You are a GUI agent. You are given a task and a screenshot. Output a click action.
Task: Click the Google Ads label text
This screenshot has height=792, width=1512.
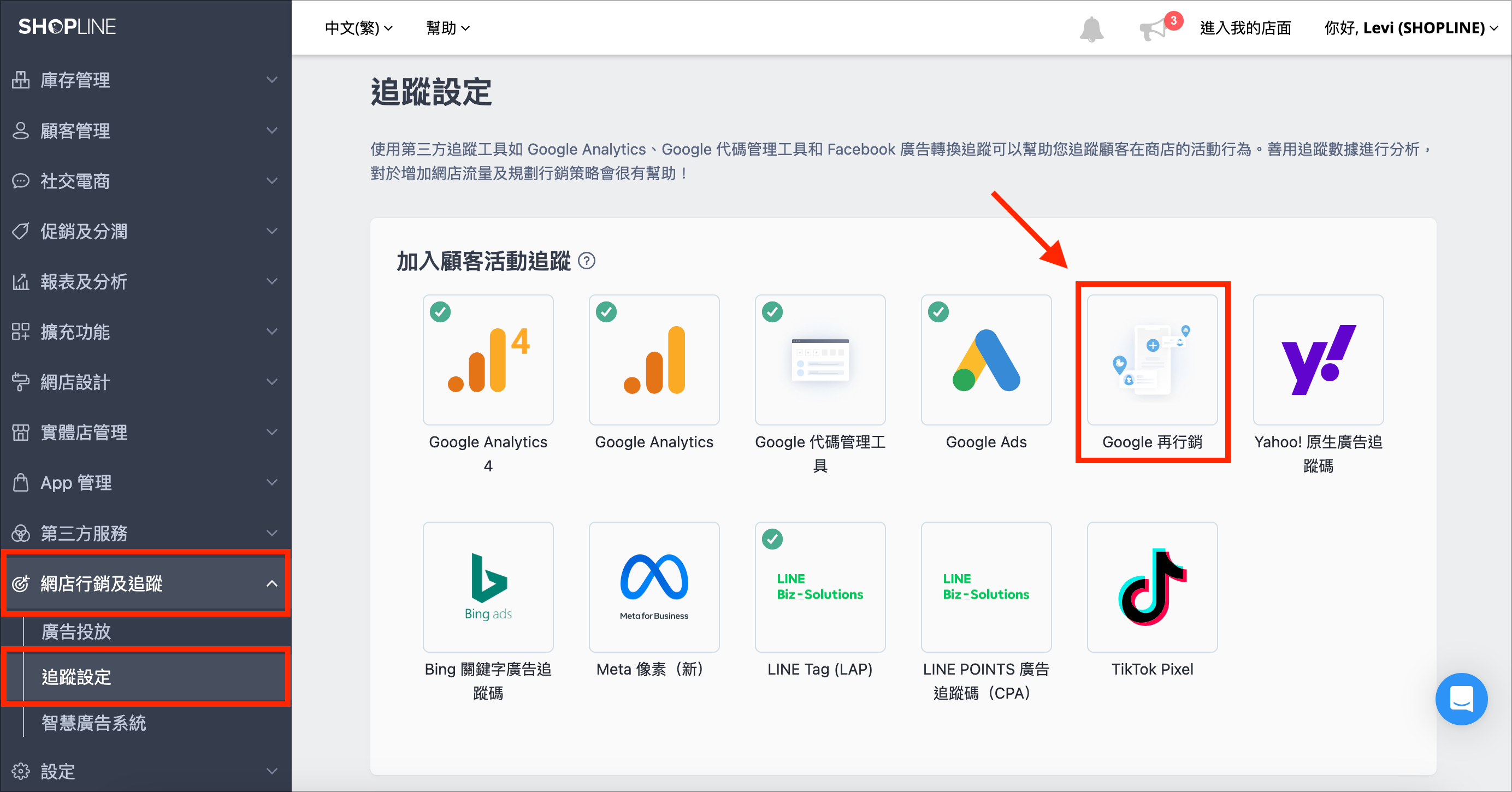[986, 442]
